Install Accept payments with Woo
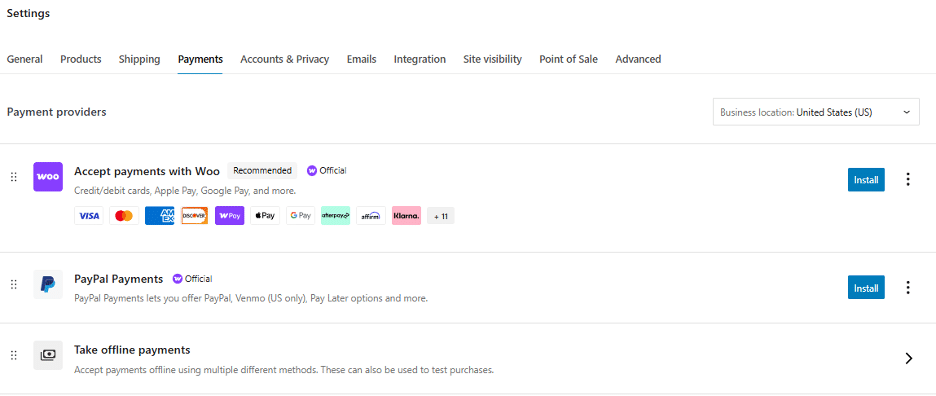This screenshot has width=936, height=396. [866, 180]
